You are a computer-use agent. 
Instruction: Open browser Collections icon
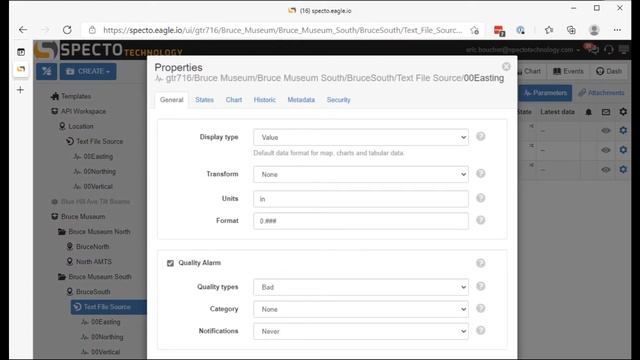(x=571, y=30)
